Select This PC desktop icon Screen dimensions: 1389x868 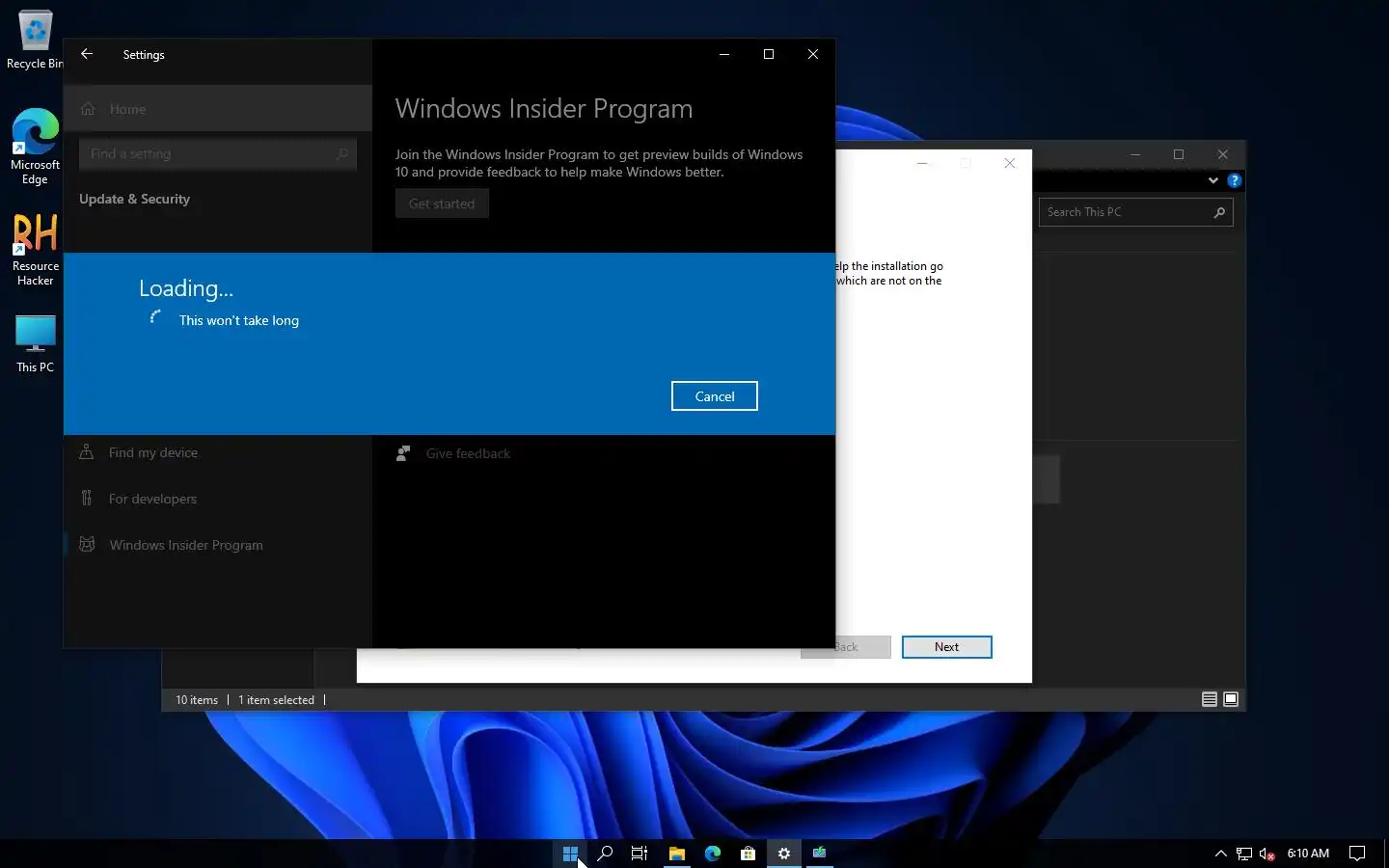pos(35,343)
